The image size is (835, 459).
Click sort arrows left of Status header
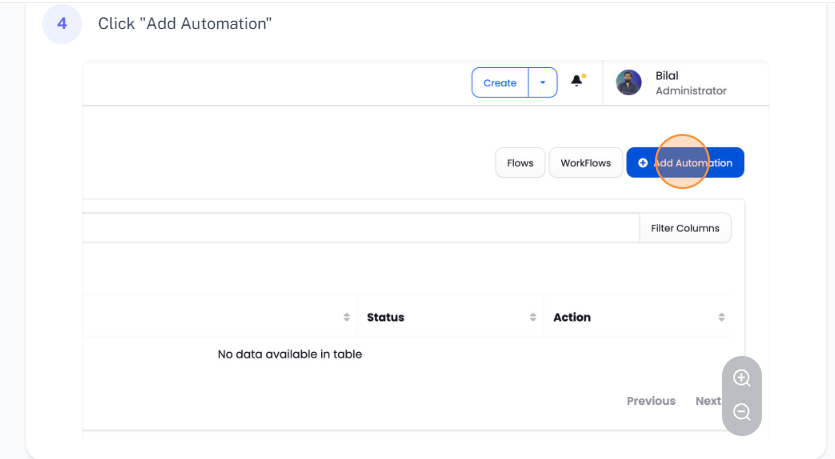tap(347, 317)
